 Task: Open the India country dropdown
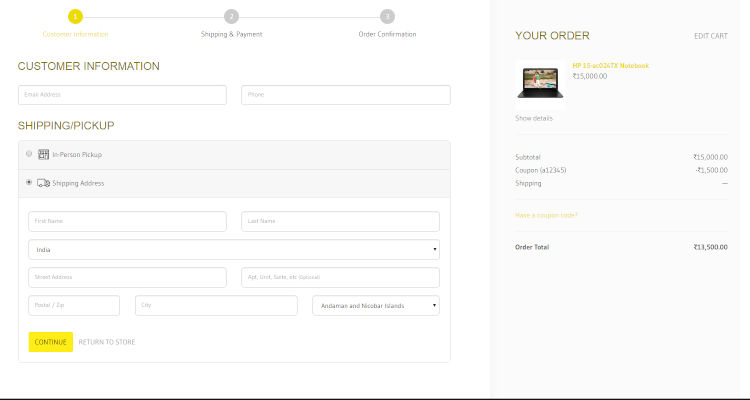pyautogui.click(x=233, y=249)
